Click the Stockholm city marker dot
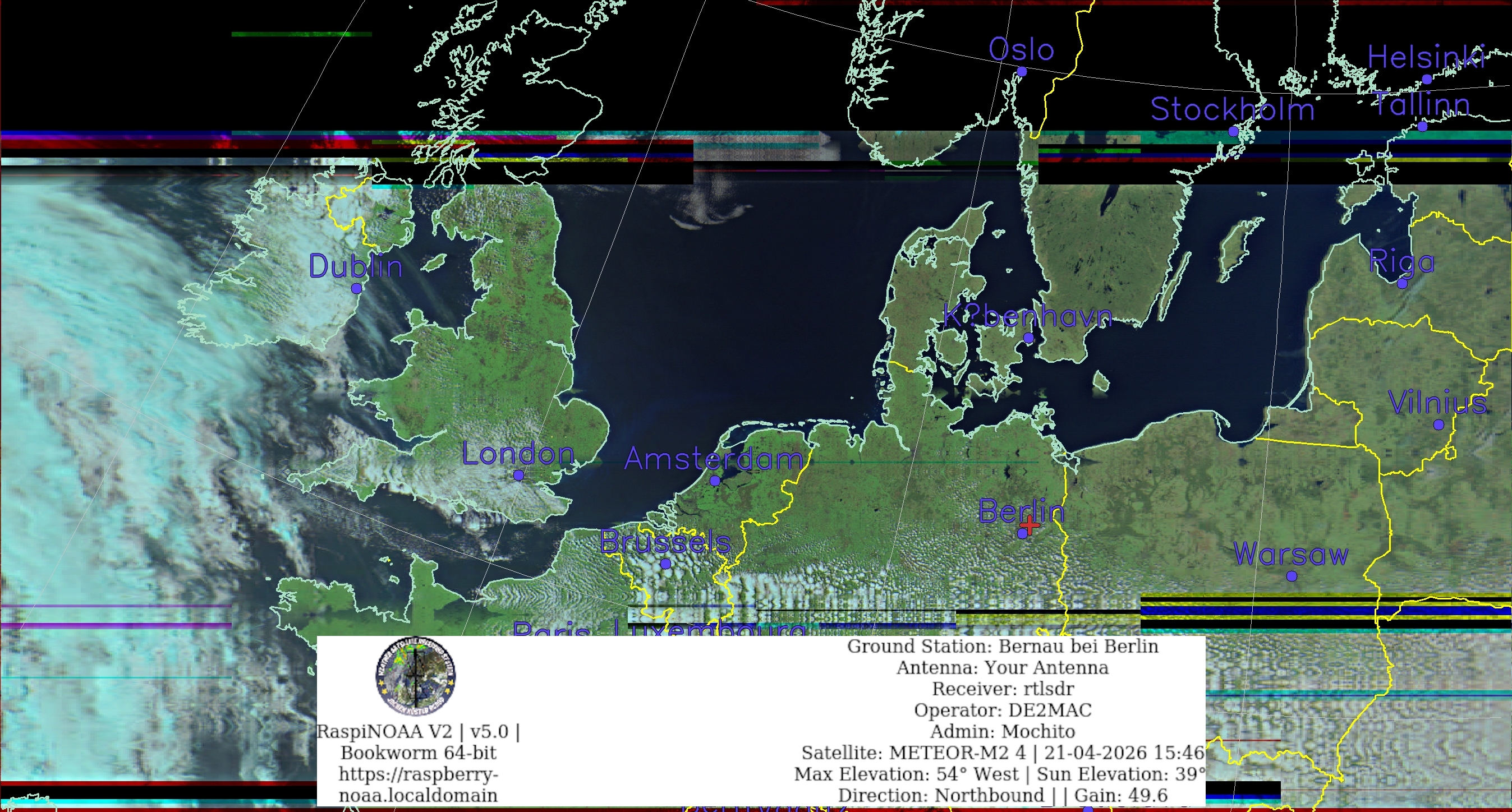1512x812 pixels. coord(1233,131)
